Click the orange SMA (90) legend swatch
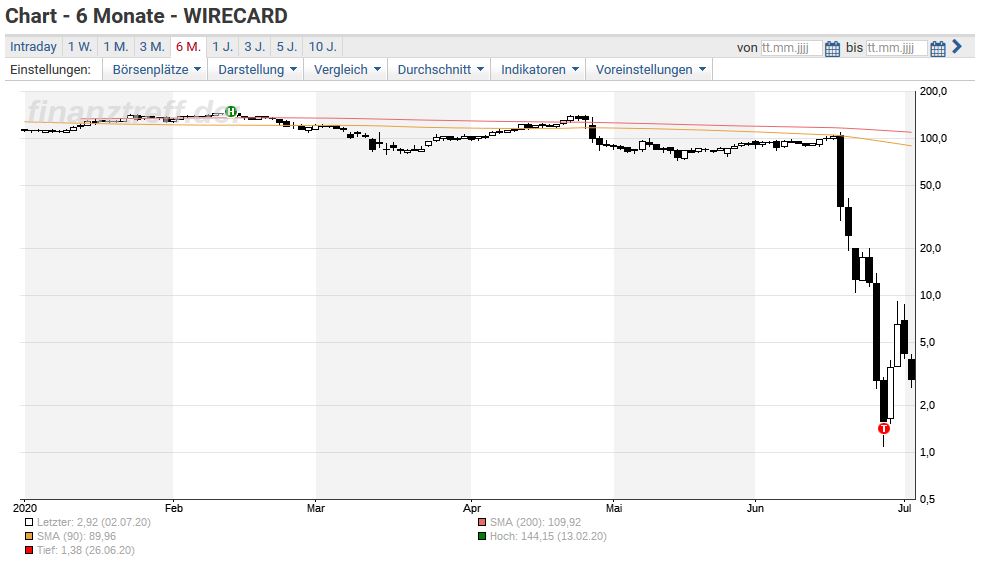 click(x=29, y=536)
